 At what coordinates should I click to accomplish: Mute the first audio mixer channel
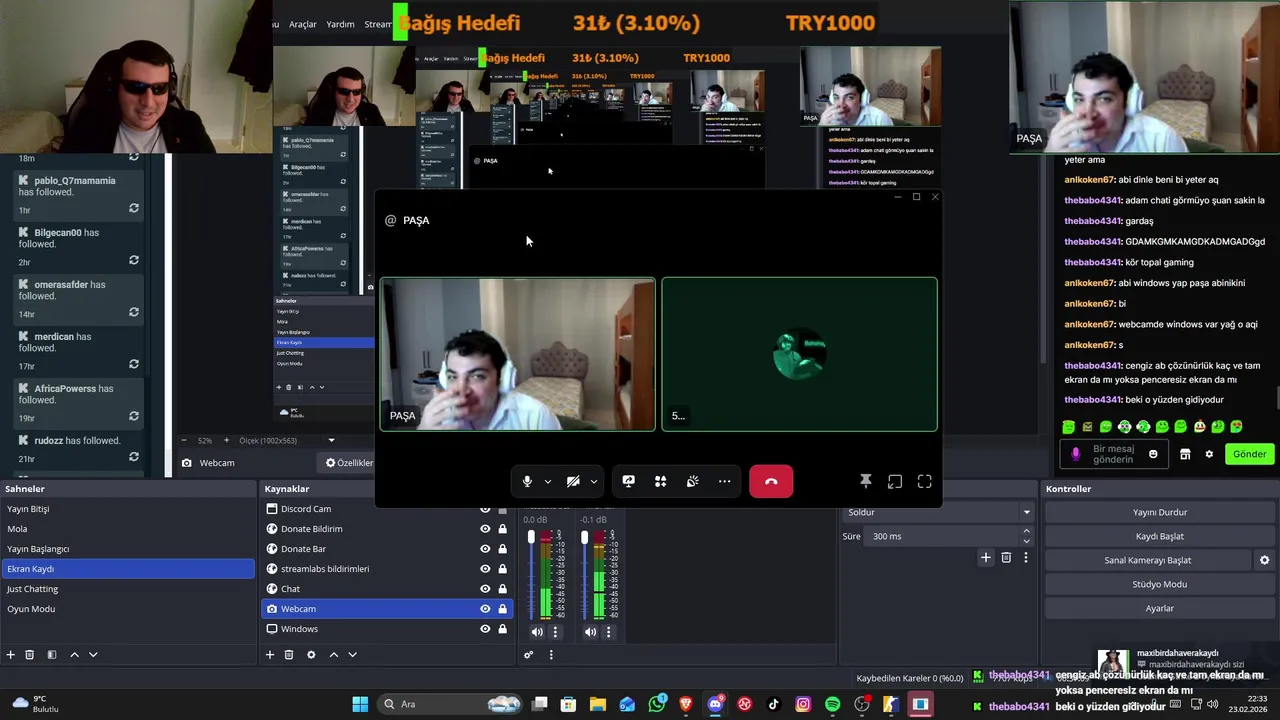537,632
